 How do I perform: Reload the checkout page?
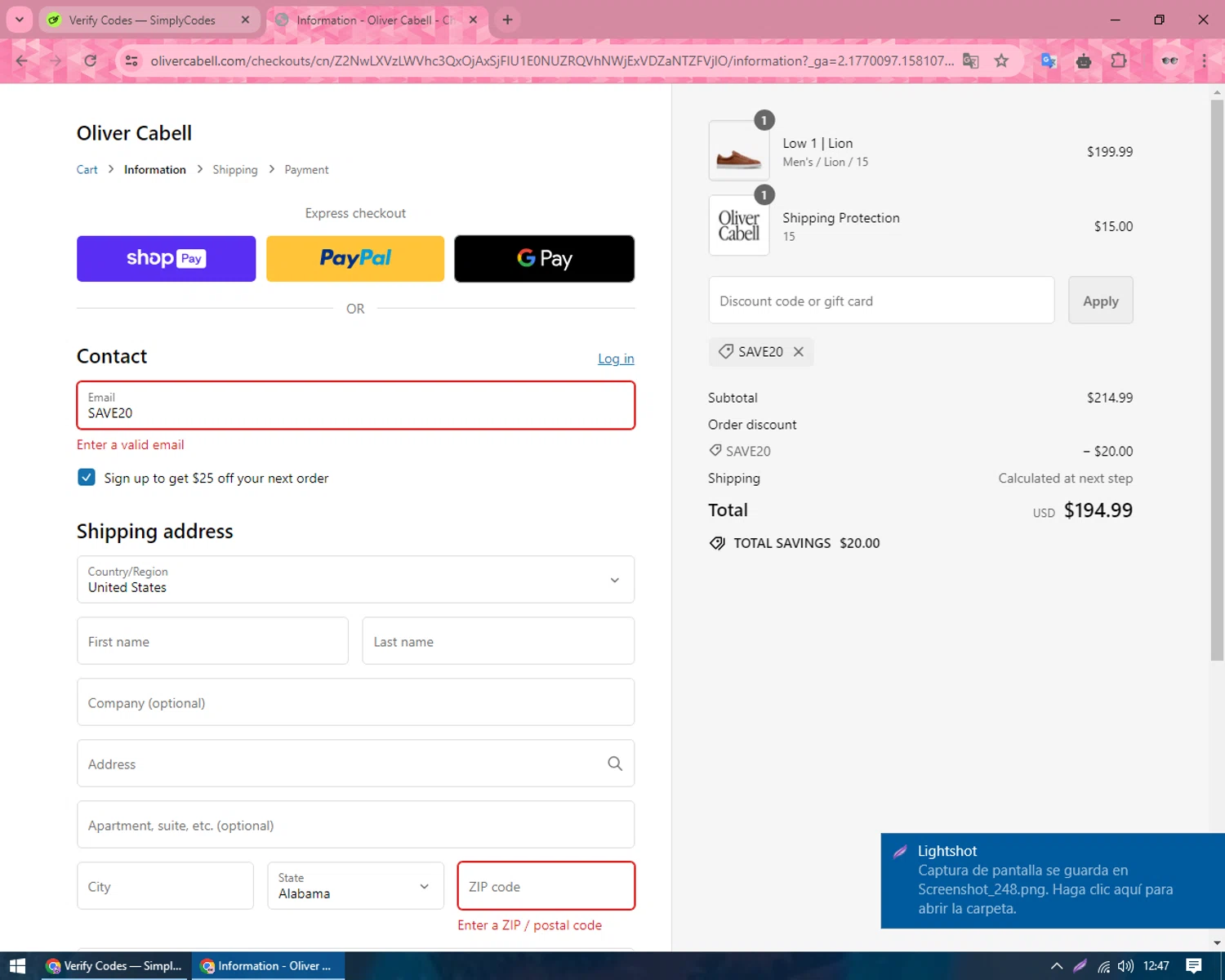[x=90, y=60]
